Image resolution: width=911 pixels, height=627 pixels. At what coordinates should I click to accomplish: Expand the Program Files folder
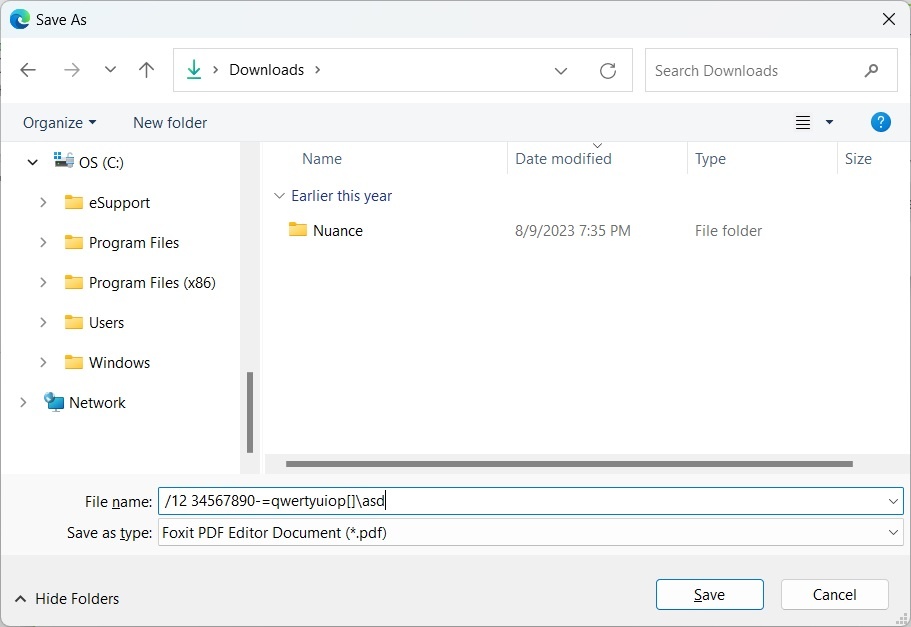pyautogui.click(x=43, y=242)
